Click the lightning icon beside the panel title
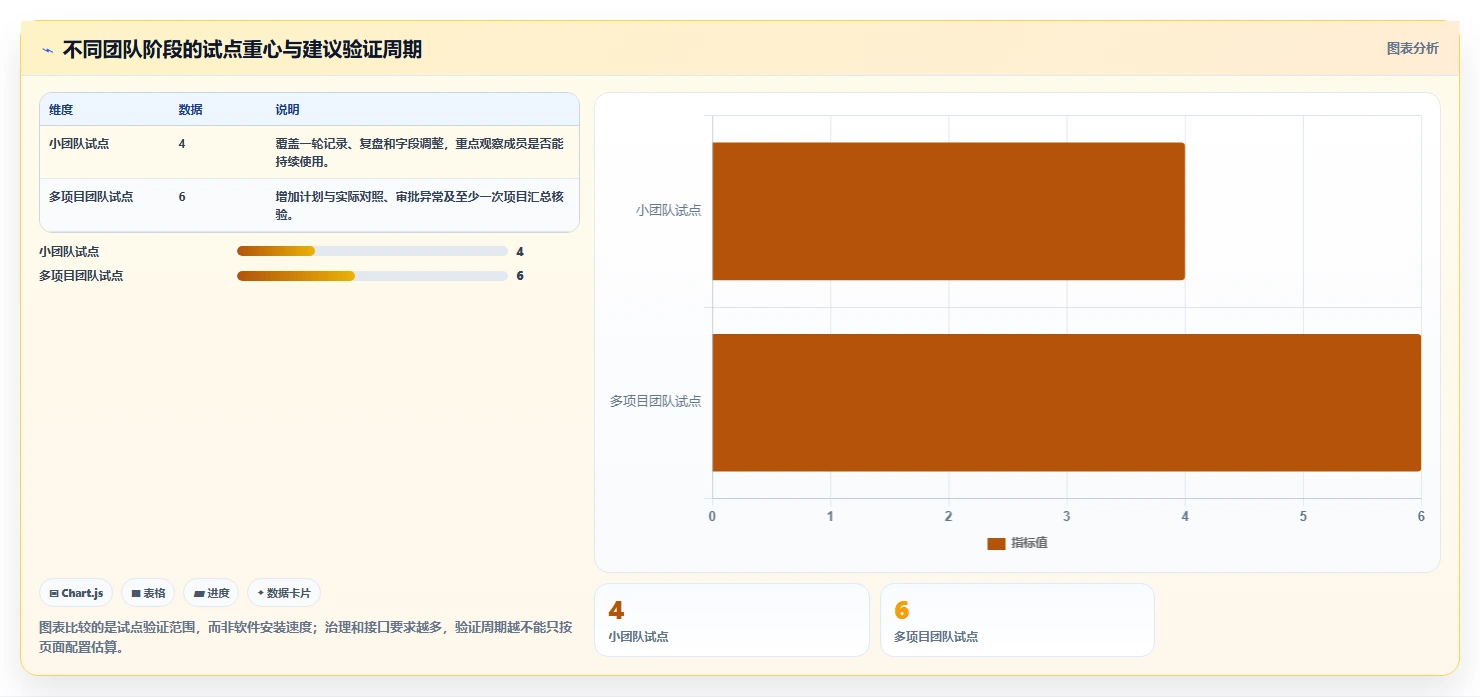1480x697 pixels. [x=47, y=50]
